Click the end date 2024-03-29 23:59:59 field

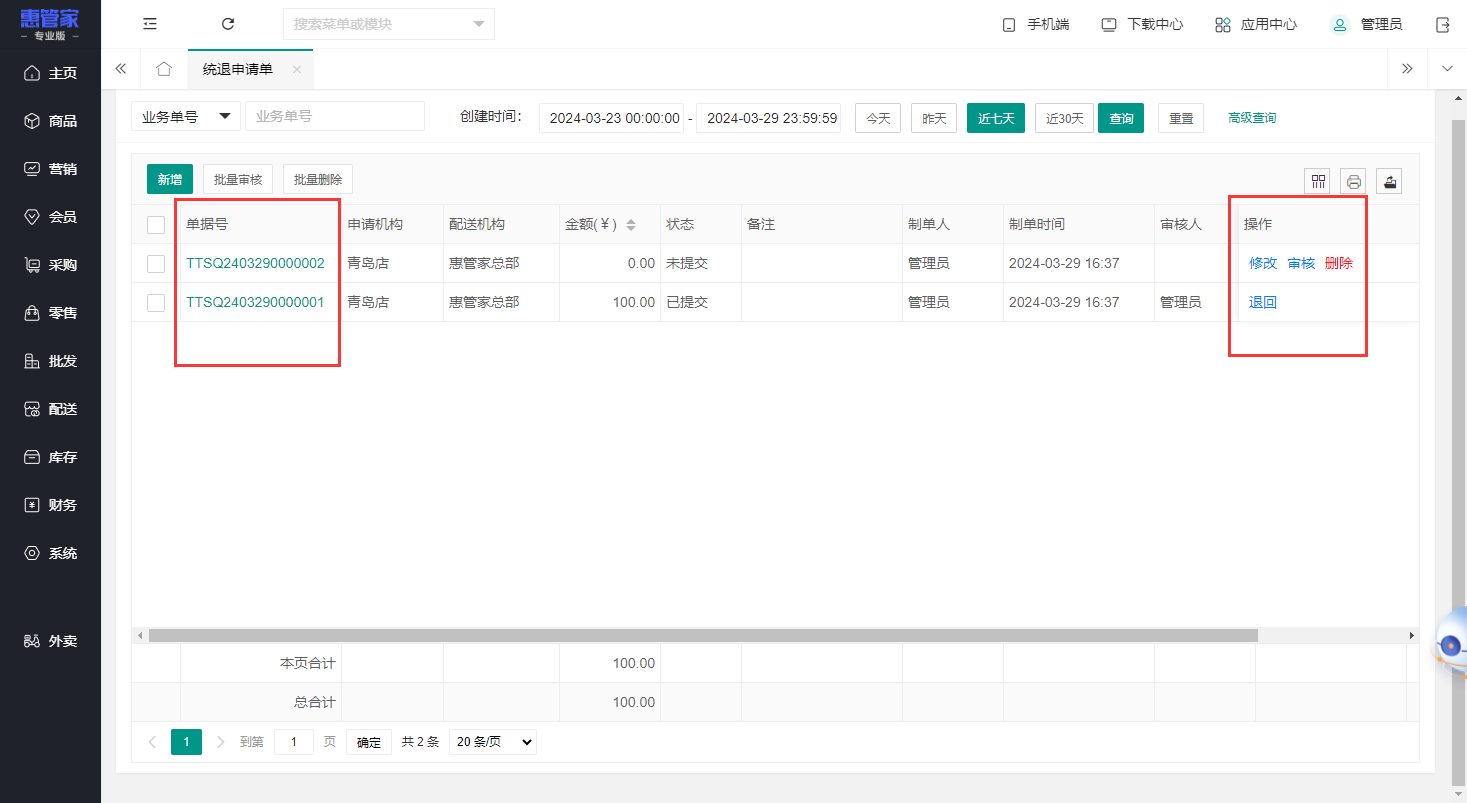click(768, 118)
